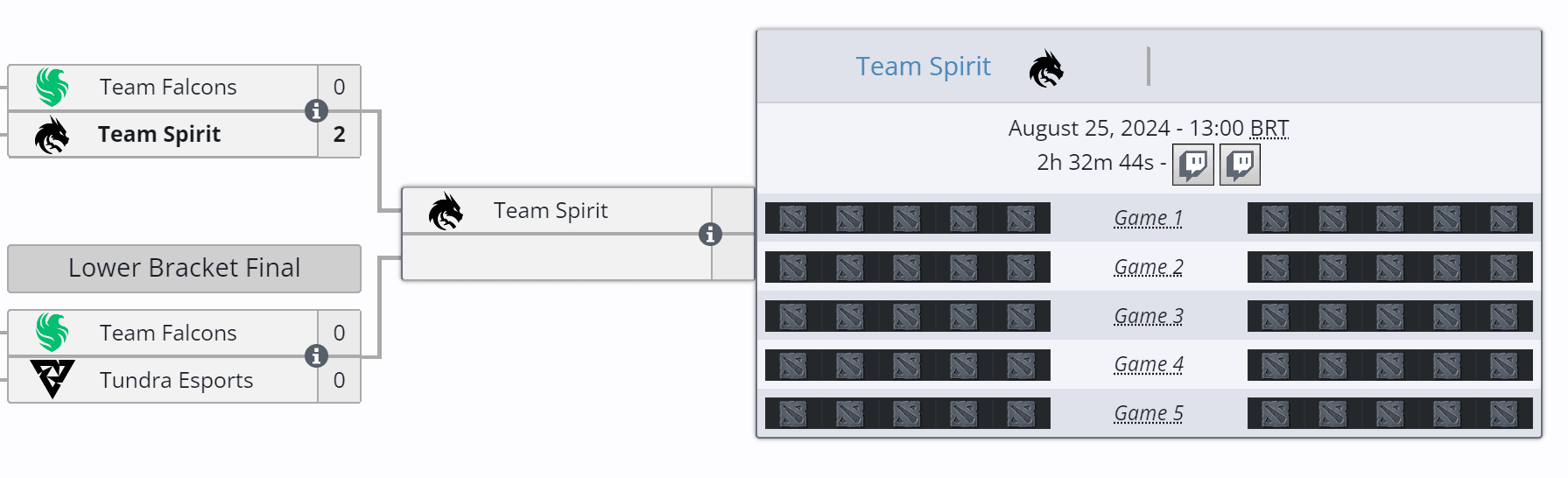Image resolution: width=1568 pixels, height=478 pixels.
Task: Click the Tundra Esports logo
Action: tap(53, 379)
